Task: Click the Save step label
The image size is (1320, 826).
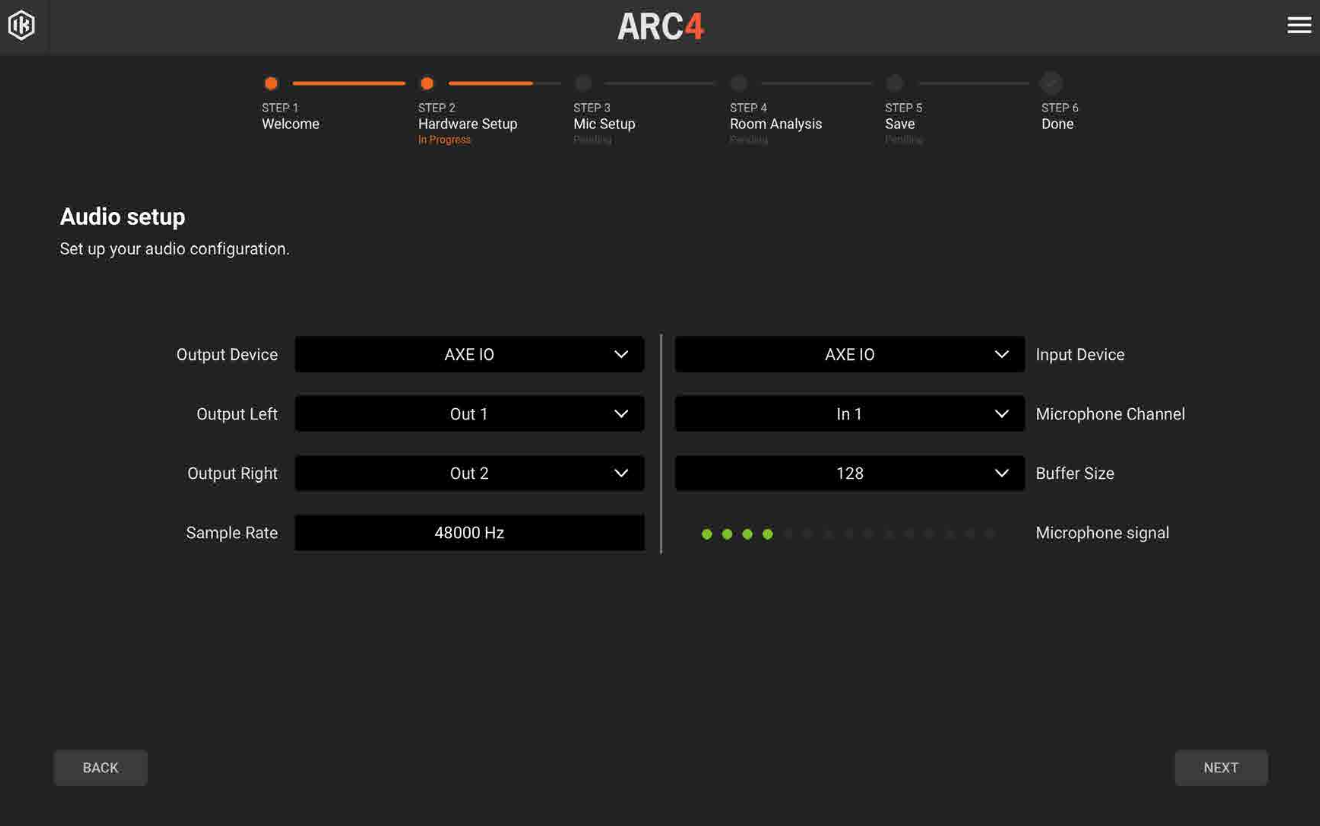Action: [900, 124]
